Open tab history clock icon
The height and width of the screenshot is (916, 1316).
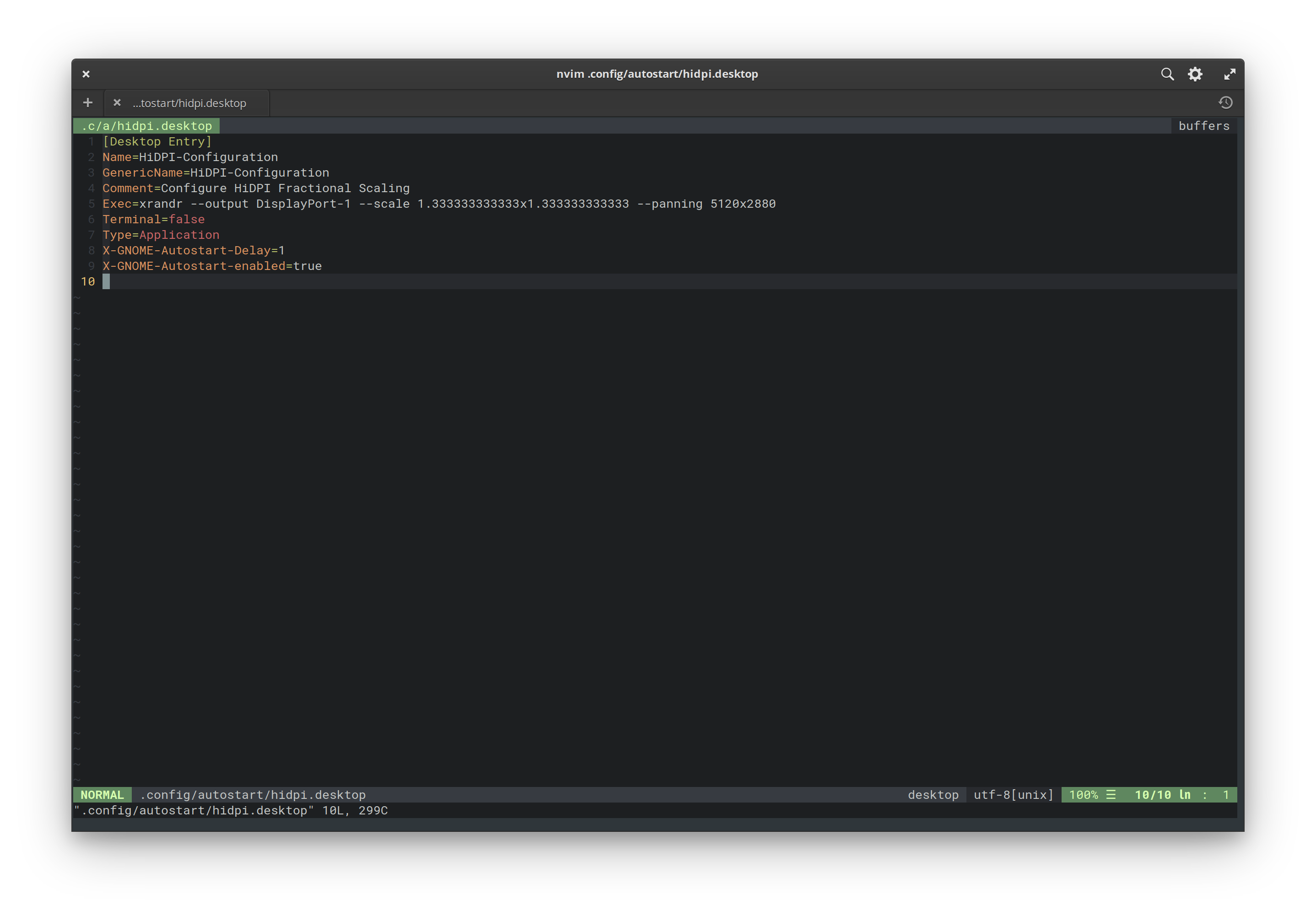tap(1225, 102)
